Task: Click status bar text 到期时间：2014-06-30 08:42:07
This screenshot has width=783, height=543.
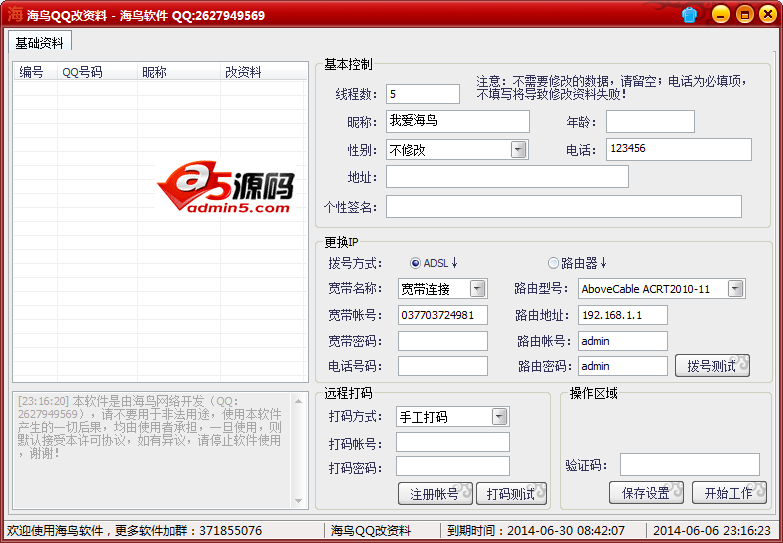Action: click(x=536, y=531)
